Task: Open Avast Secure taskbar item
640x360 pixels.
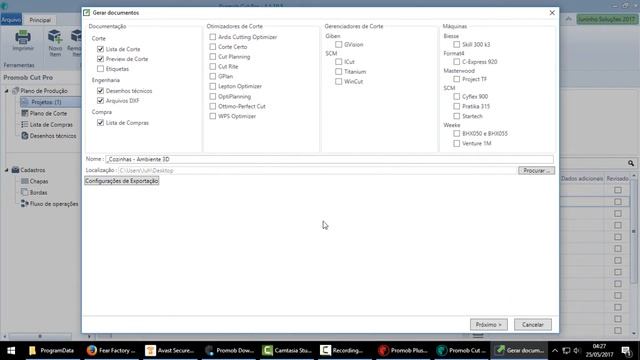Action: pyautogui.click(x=169, y=350)
